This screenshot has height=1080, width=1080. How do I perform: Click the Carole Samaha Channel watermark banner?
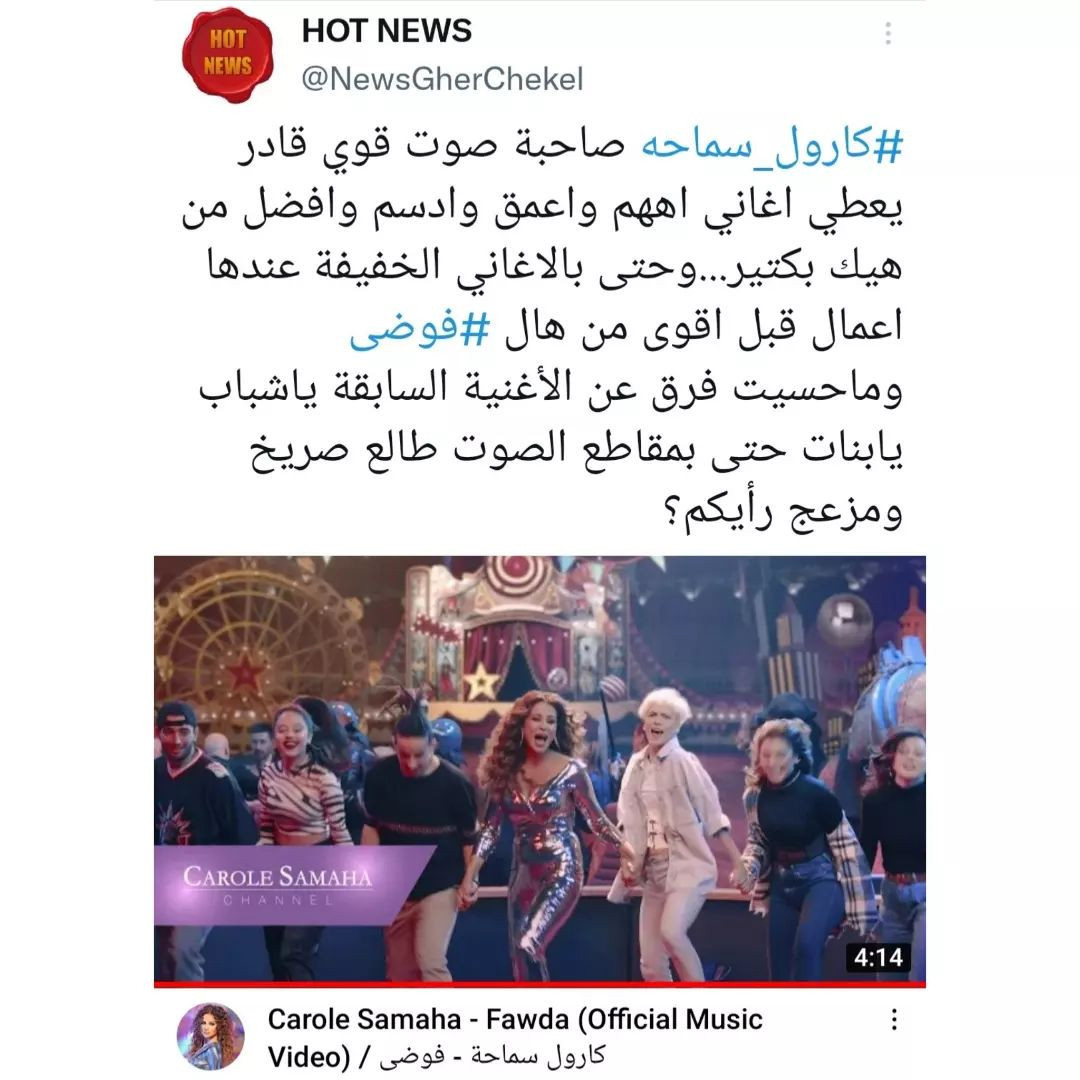[x=289, y=884]
